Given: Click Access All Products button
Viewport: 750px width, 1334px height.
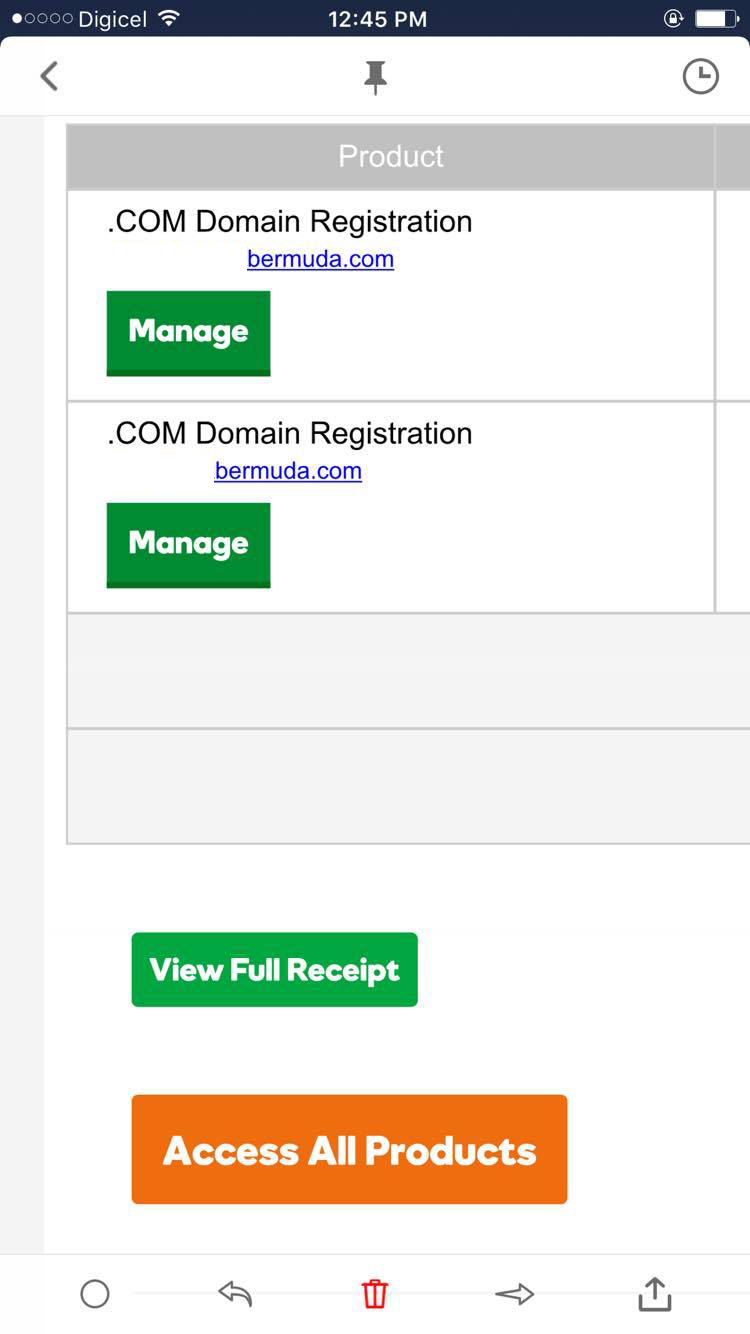Looking at the screenshot, I should tap(349, 1149).
